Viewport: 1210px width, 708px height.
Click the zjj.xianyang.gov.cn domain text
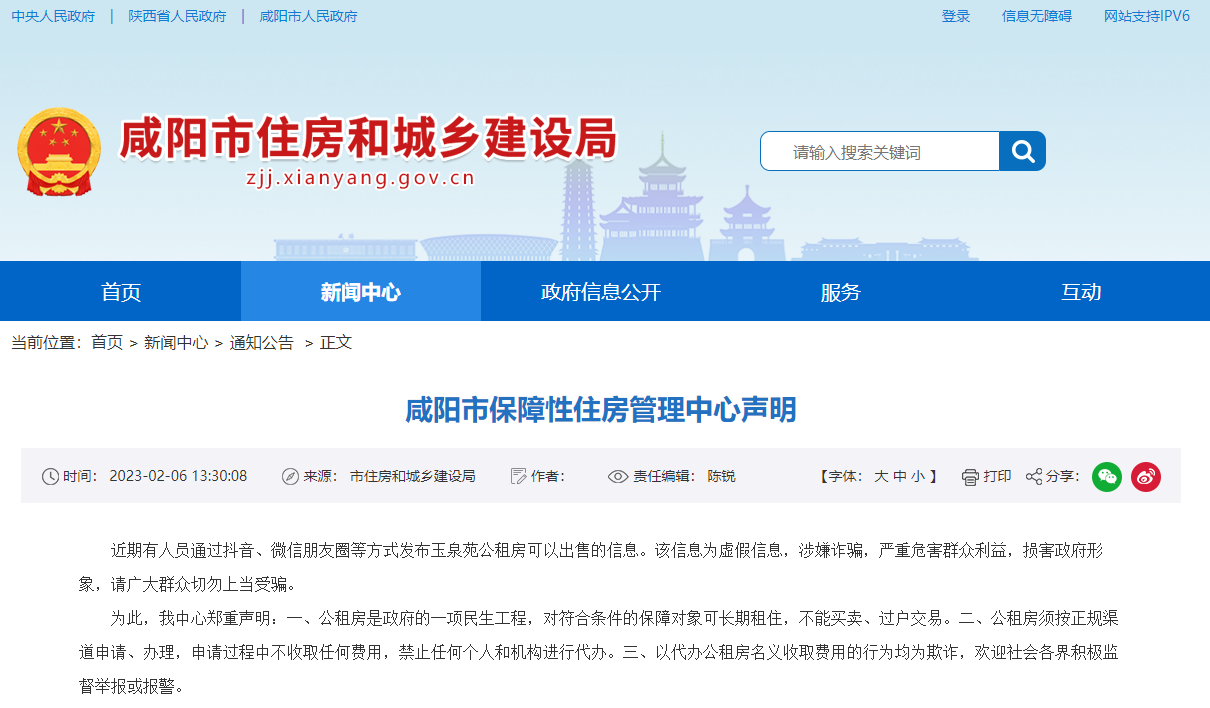point(360,179)
